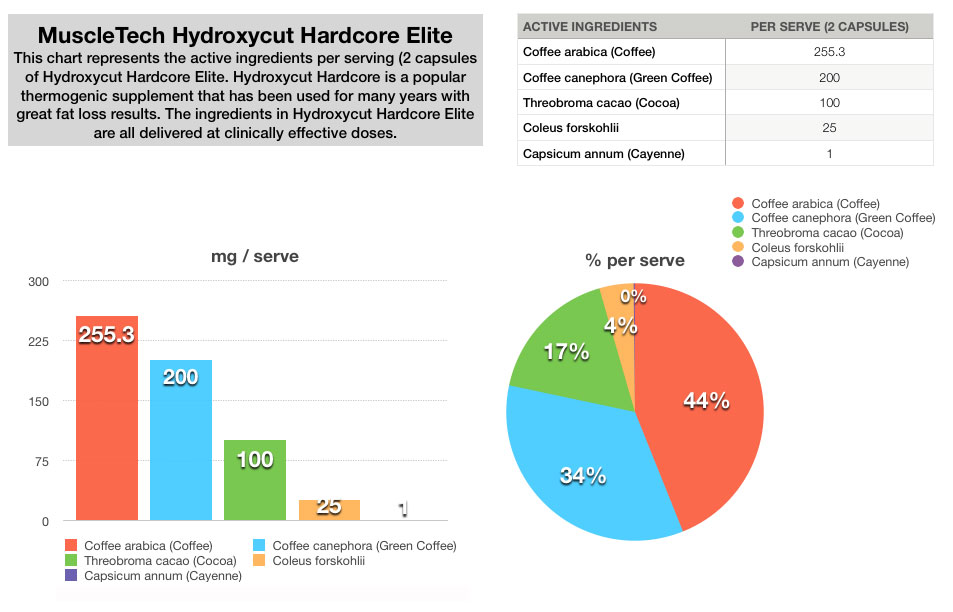Click the "MuscleTech Hydroxycut Hardcore Elite" title
953x612 pixels.
tap(245, 35)
